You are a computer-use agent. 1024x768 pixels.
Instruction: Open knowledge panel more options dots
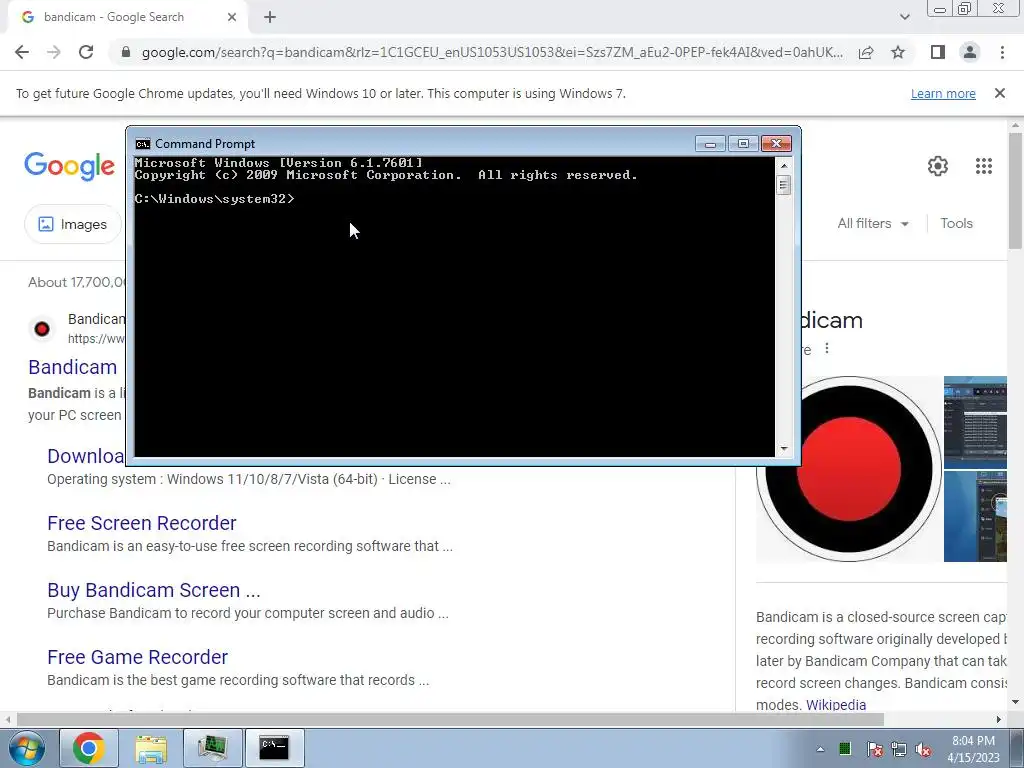[x=827, y=349]
